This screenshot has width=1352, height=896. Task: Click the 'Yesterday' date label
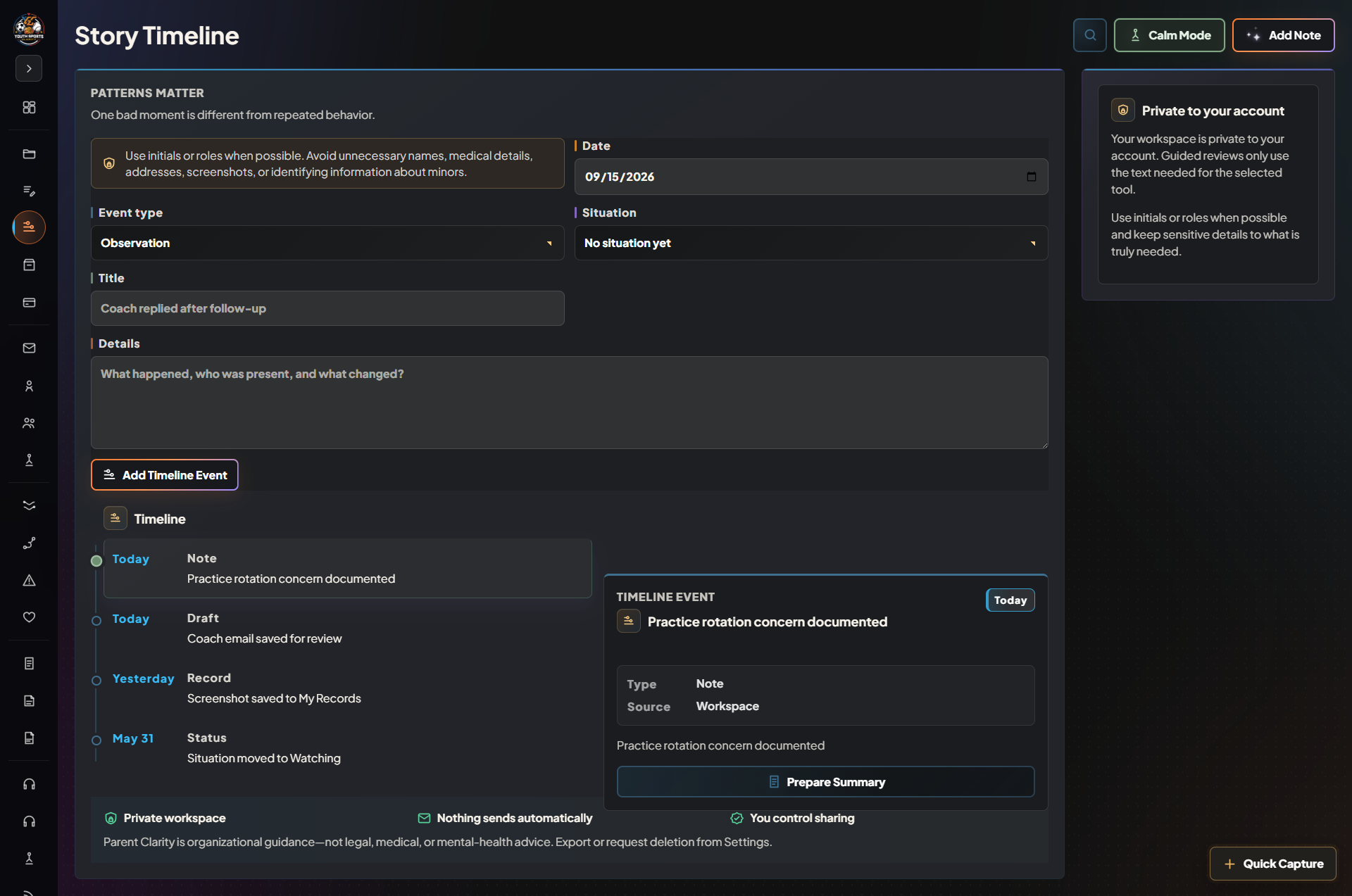[143, 679]
